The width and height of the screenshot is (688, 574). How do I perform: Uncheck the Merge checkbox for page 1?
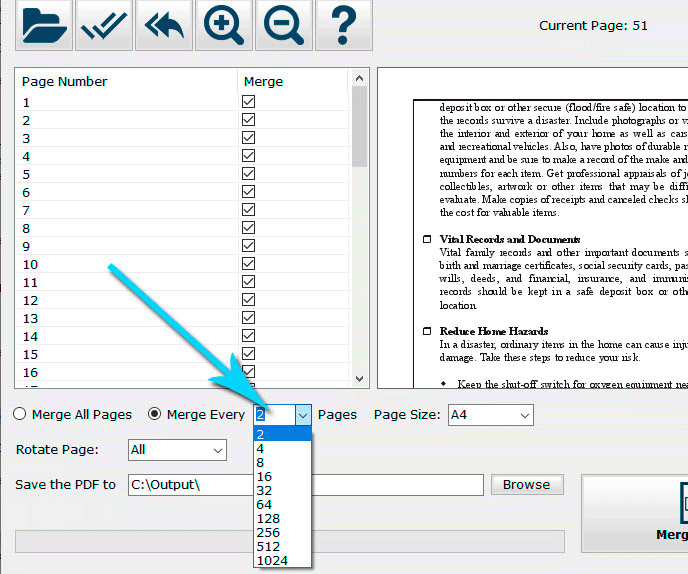(248, 102)
